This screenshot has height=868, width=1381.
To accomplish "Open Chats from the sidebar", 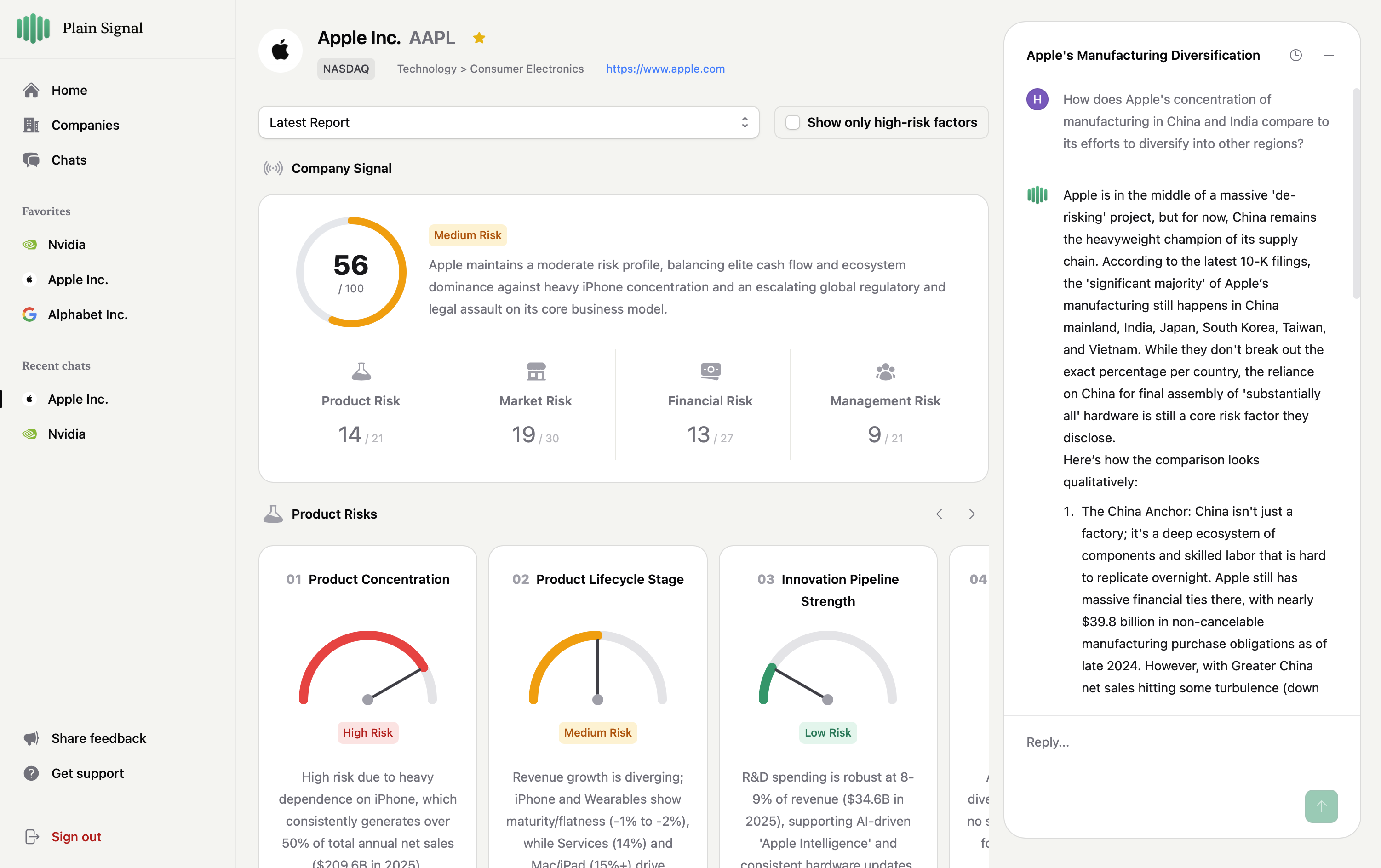I will [x=69, y=160].
